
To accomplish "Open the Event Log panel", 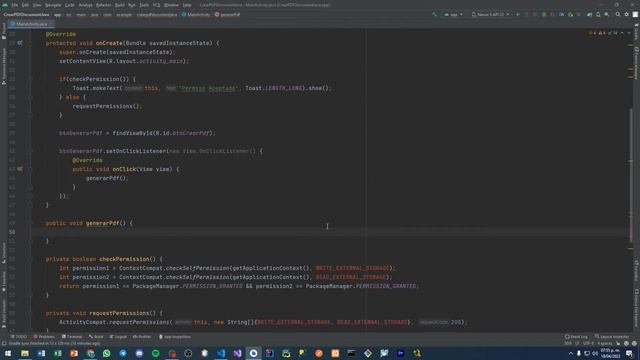I will (x=576, y=337).
